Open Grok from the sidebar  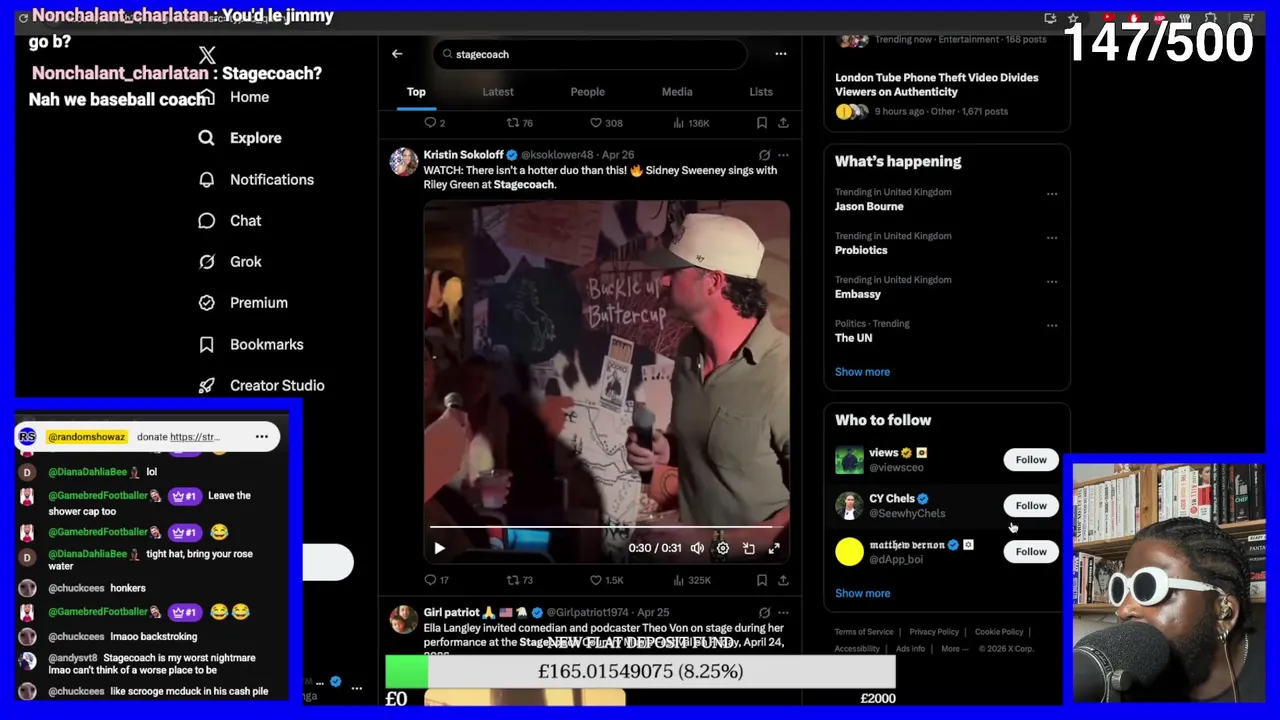[x=230, y=262]
